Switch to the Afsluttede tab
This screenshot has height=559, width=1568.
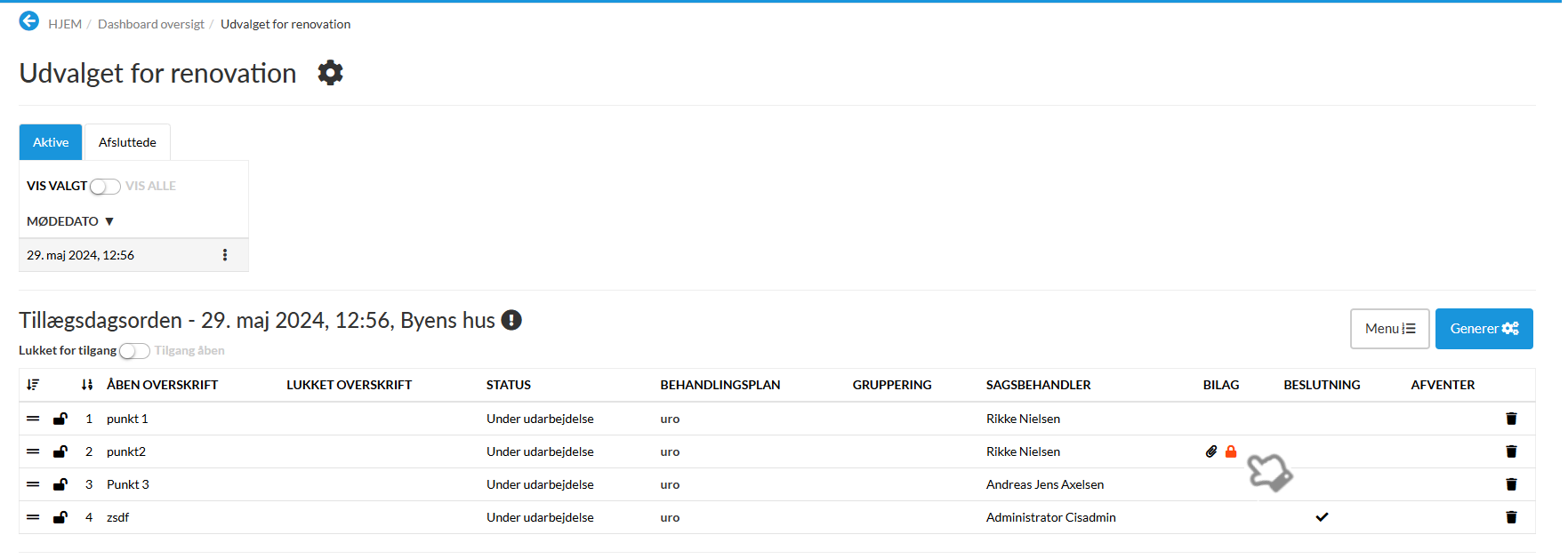point(127,142)
